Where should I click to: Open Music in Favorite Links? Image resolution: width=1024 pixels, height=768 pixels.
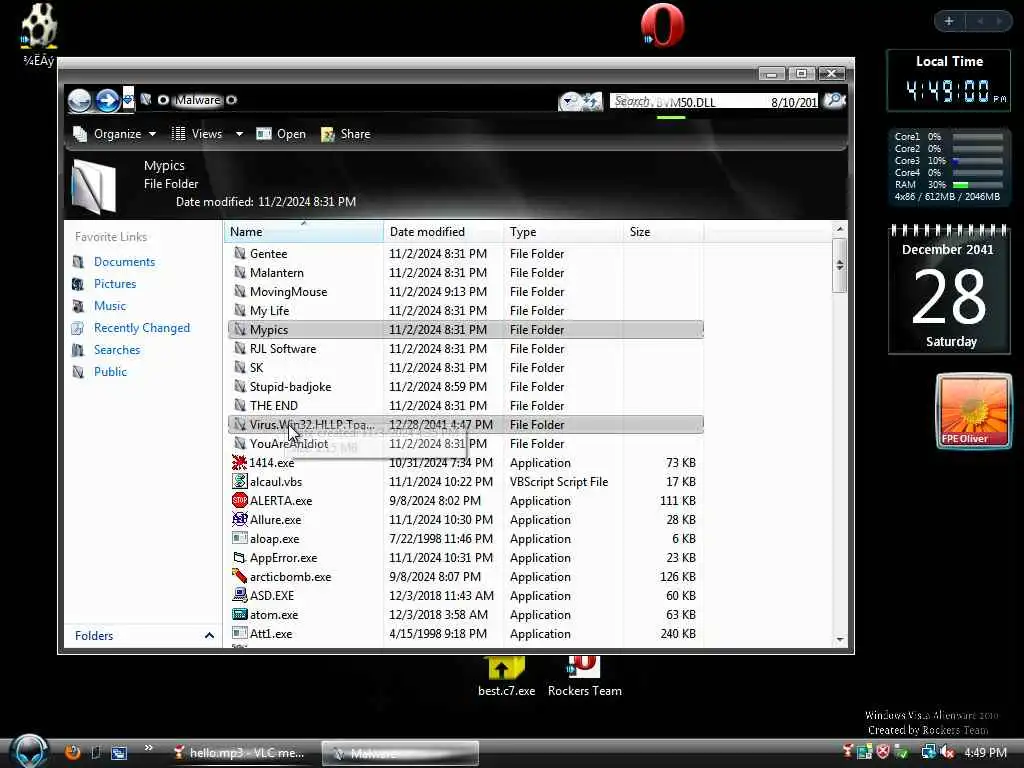coord(110,306)
